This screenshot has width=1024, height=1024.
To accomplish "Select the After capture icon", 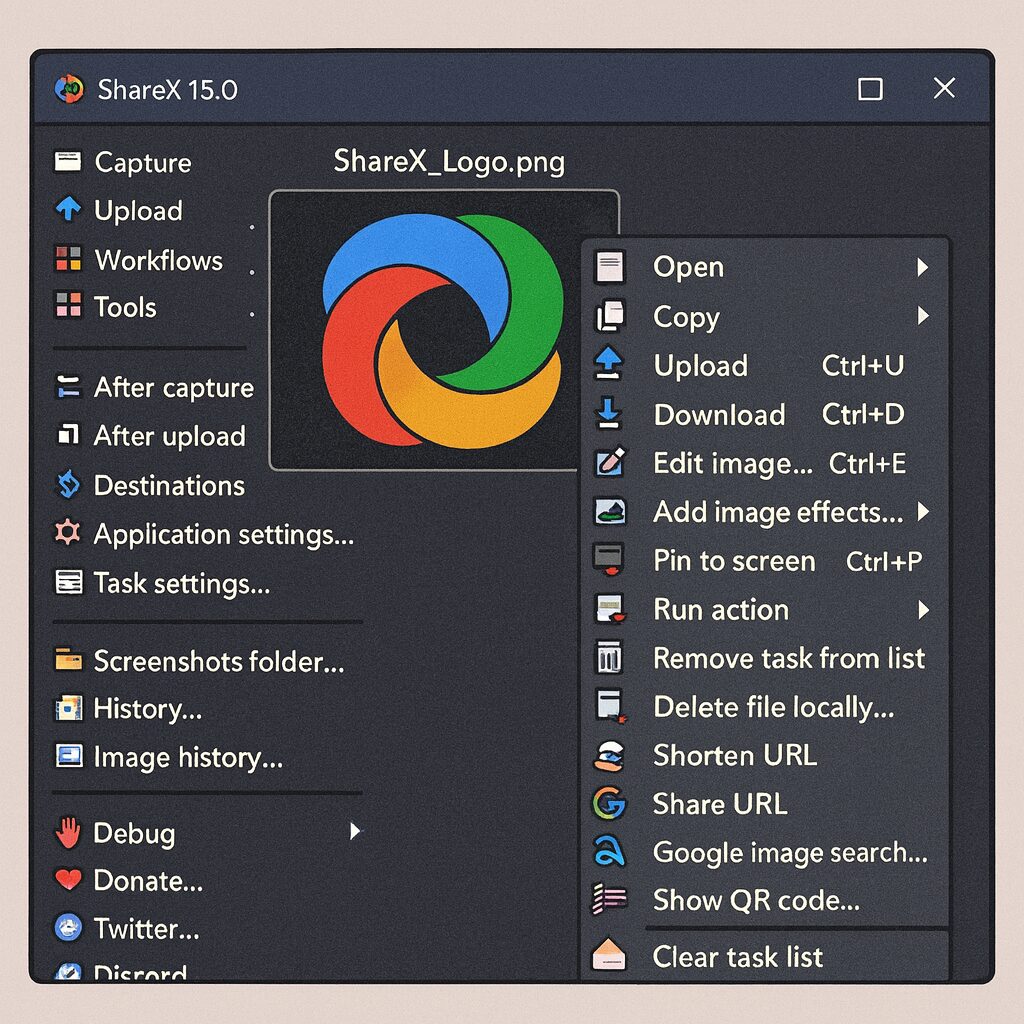I will coord(68,386).
